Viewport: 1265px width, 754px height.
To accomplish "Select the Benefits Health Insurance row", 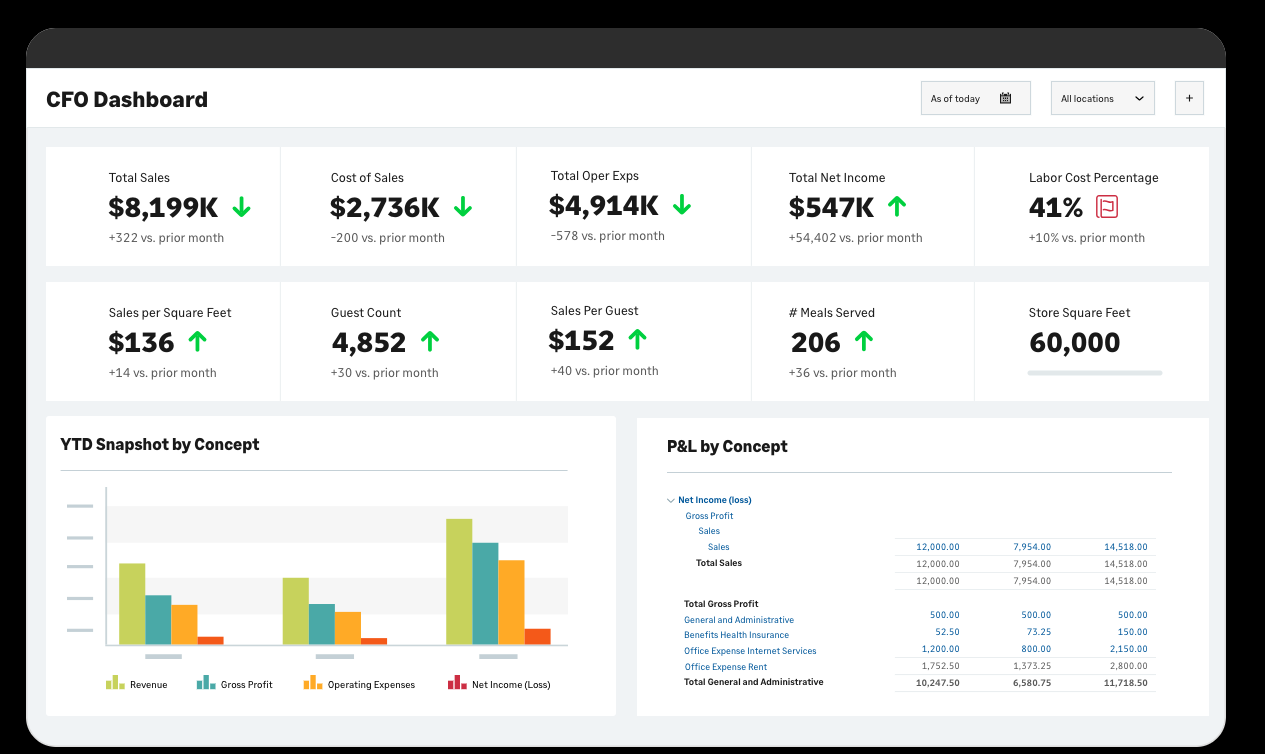I will [x=736, y=635].
